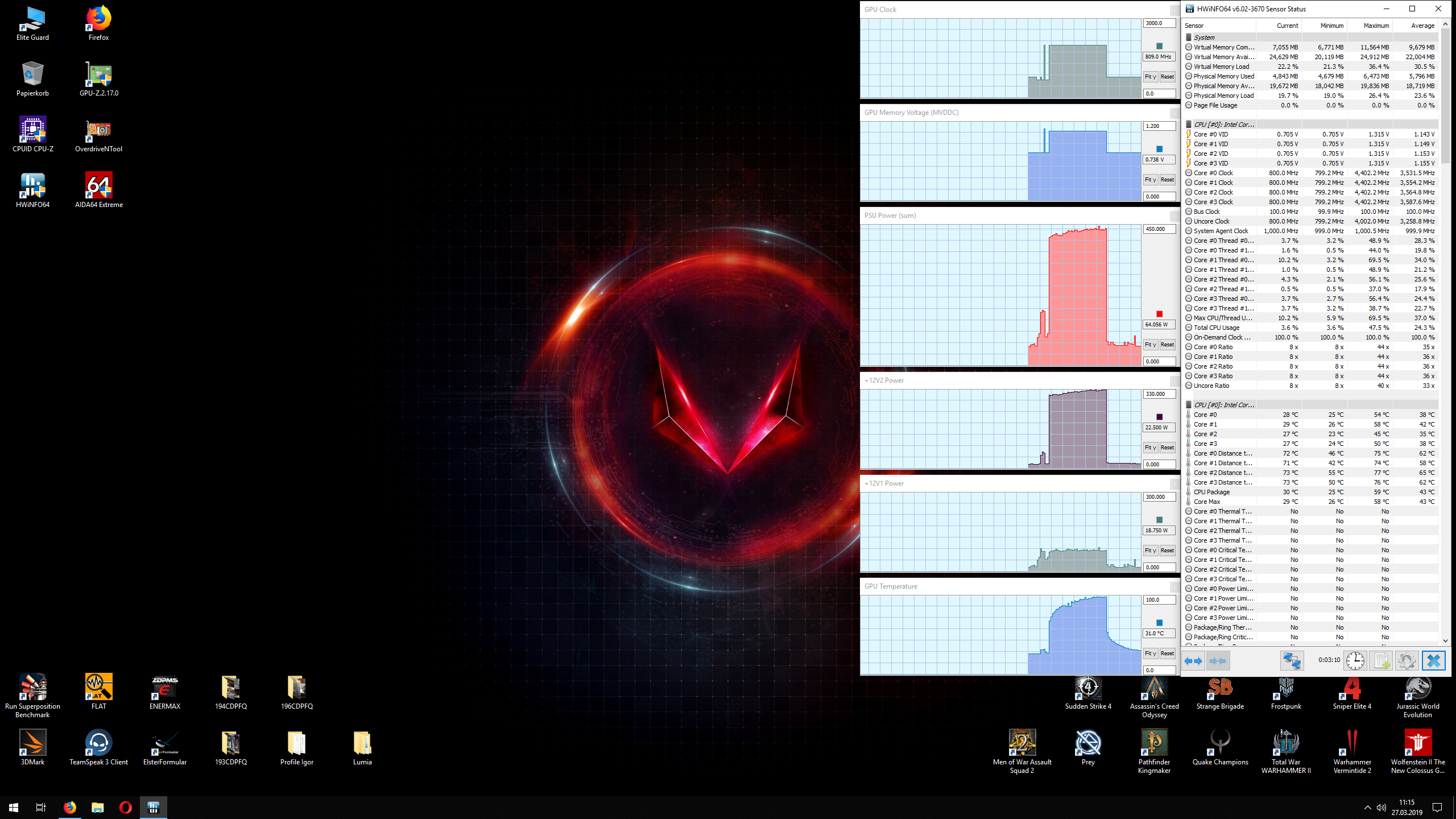The height and width of the screenshot is (819, 1456).
Task: Click the clock reset timer button
Action: click(x=1355, y=661)
